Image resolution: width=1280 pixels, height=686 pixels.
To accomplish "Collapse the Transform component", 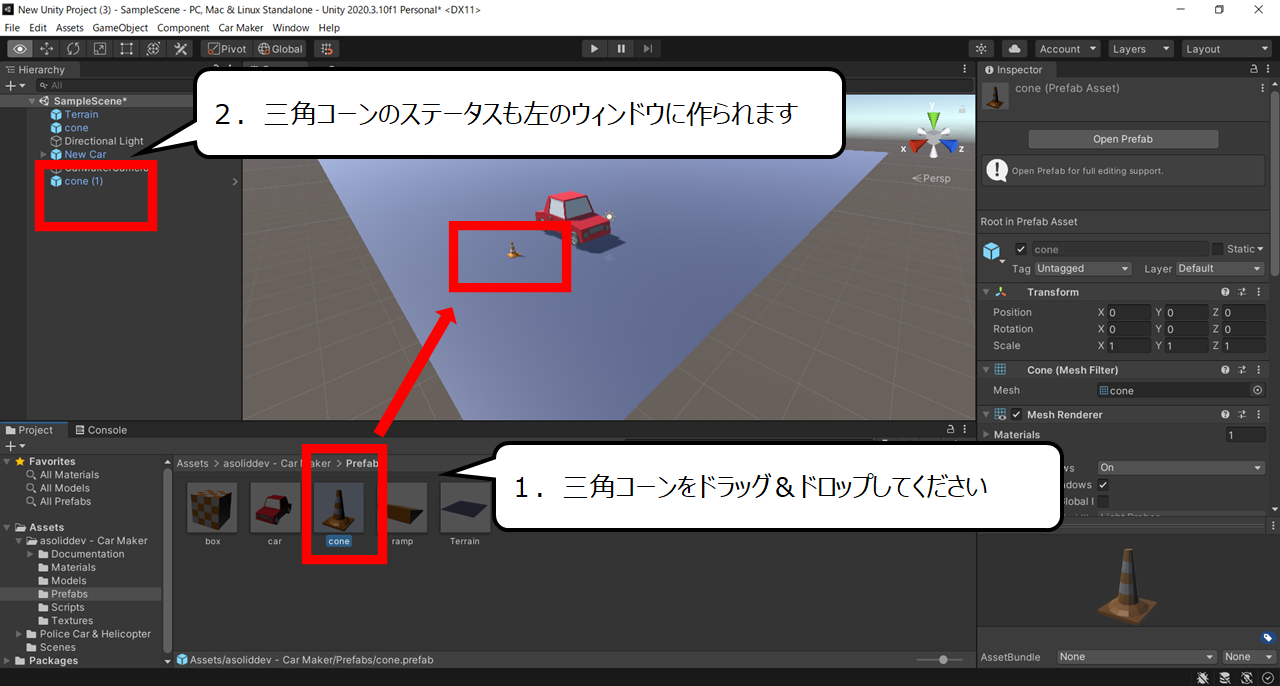I will click(986, 292).
